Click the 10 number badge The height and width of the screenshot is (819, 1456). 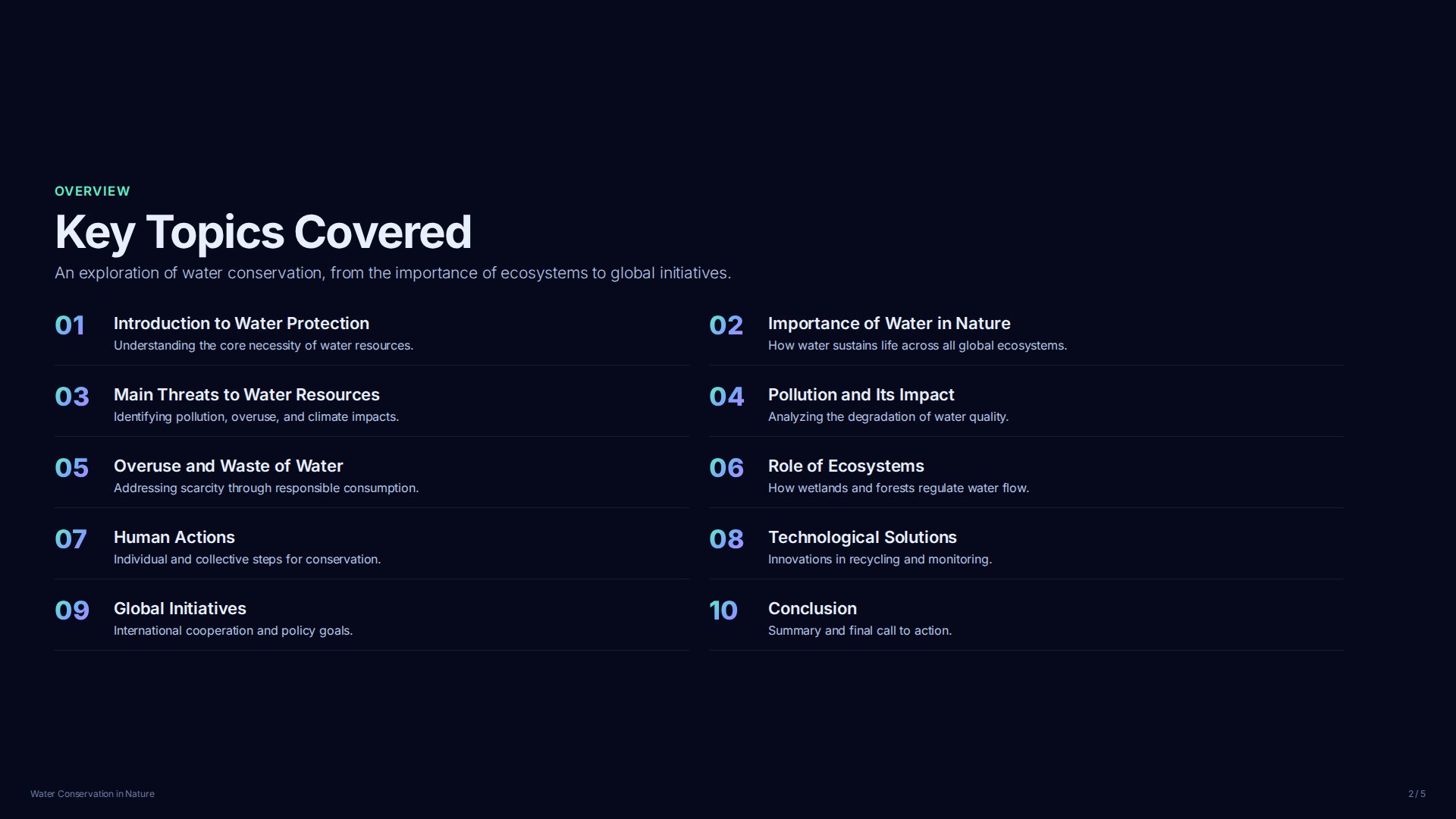tap(723, 610)
